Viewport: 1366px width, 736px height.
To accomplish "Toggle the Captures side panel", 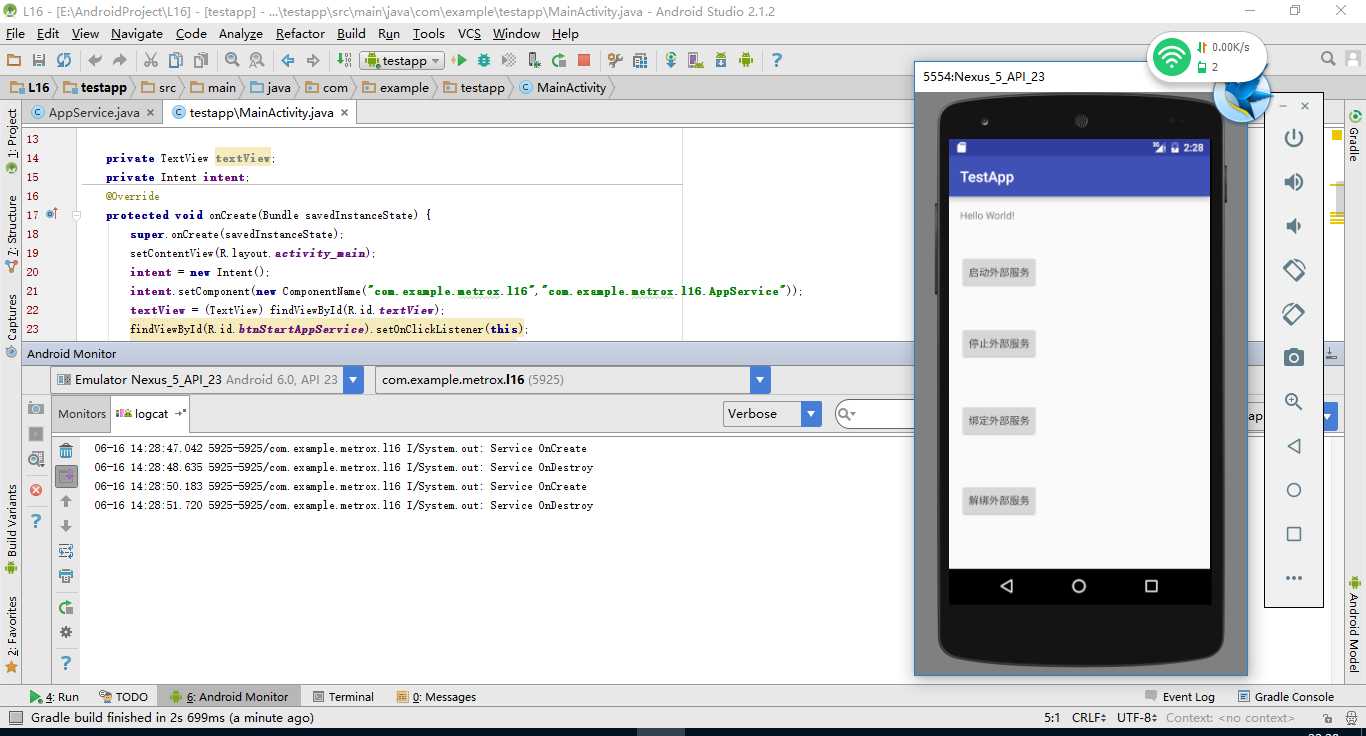I will (x=11, y=326).
